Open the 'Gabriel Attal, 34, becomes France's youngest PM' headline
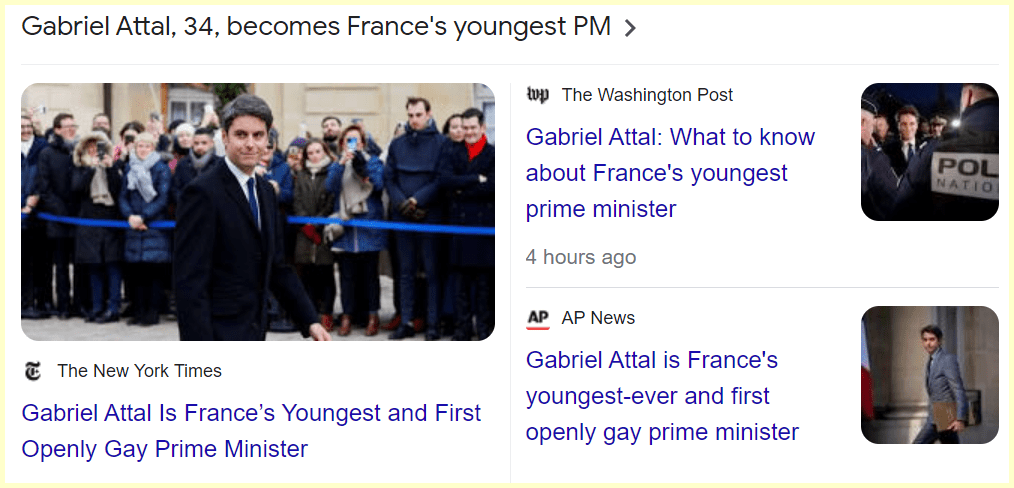The image size is (1014, 488). [315, 27]
